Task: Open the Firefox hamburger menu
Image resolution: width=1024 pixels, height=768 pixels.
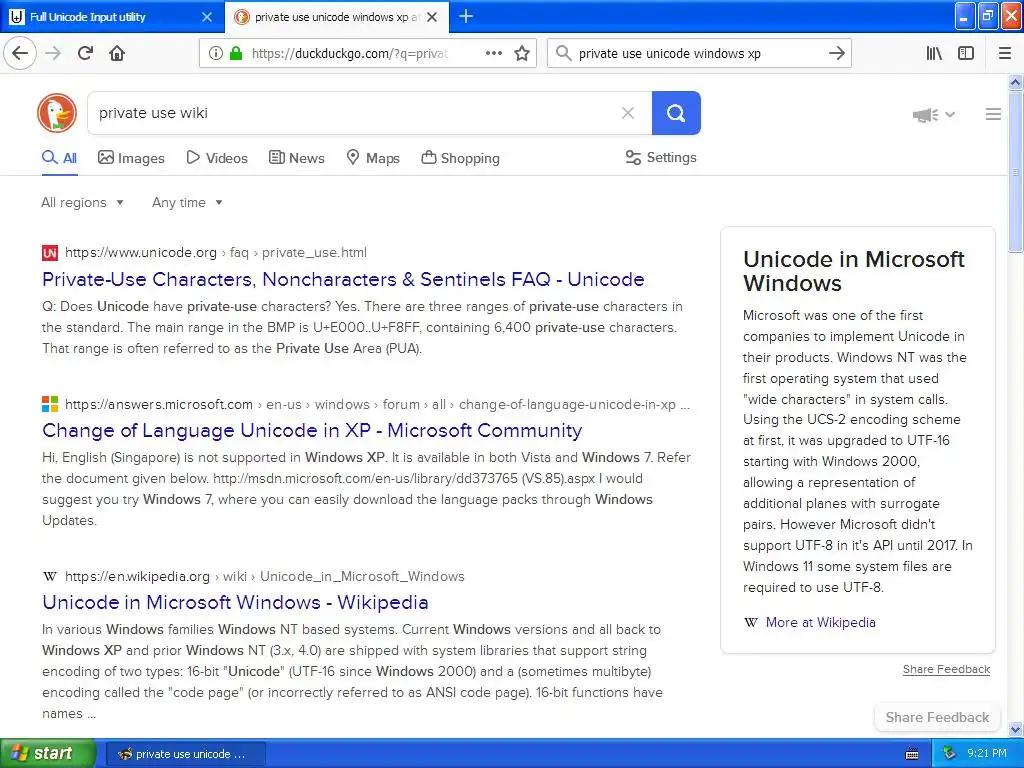Action: click(1005, 53)
